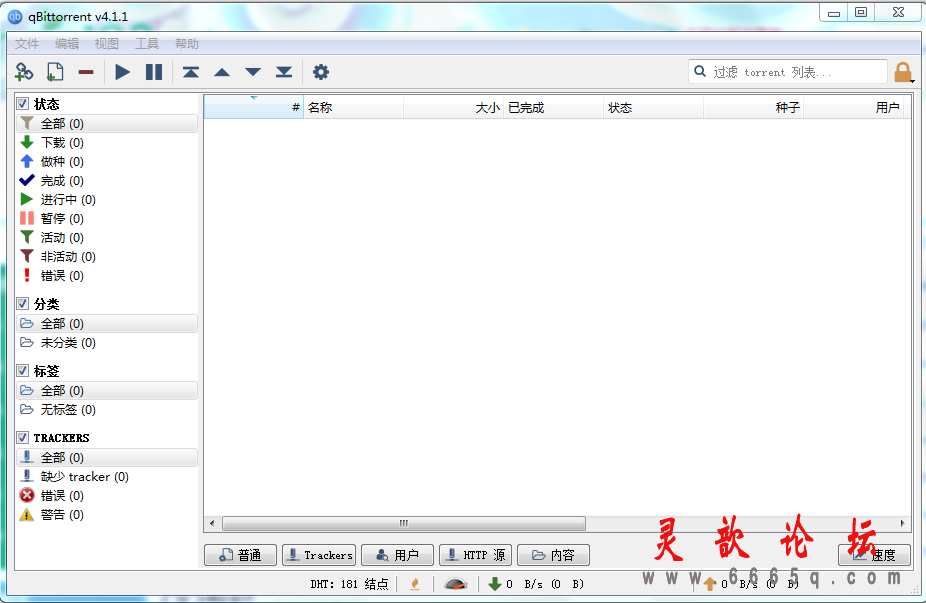926x603 pixels.
Task: Toggle the 标签 section checkbox
Action: (22, 370)
